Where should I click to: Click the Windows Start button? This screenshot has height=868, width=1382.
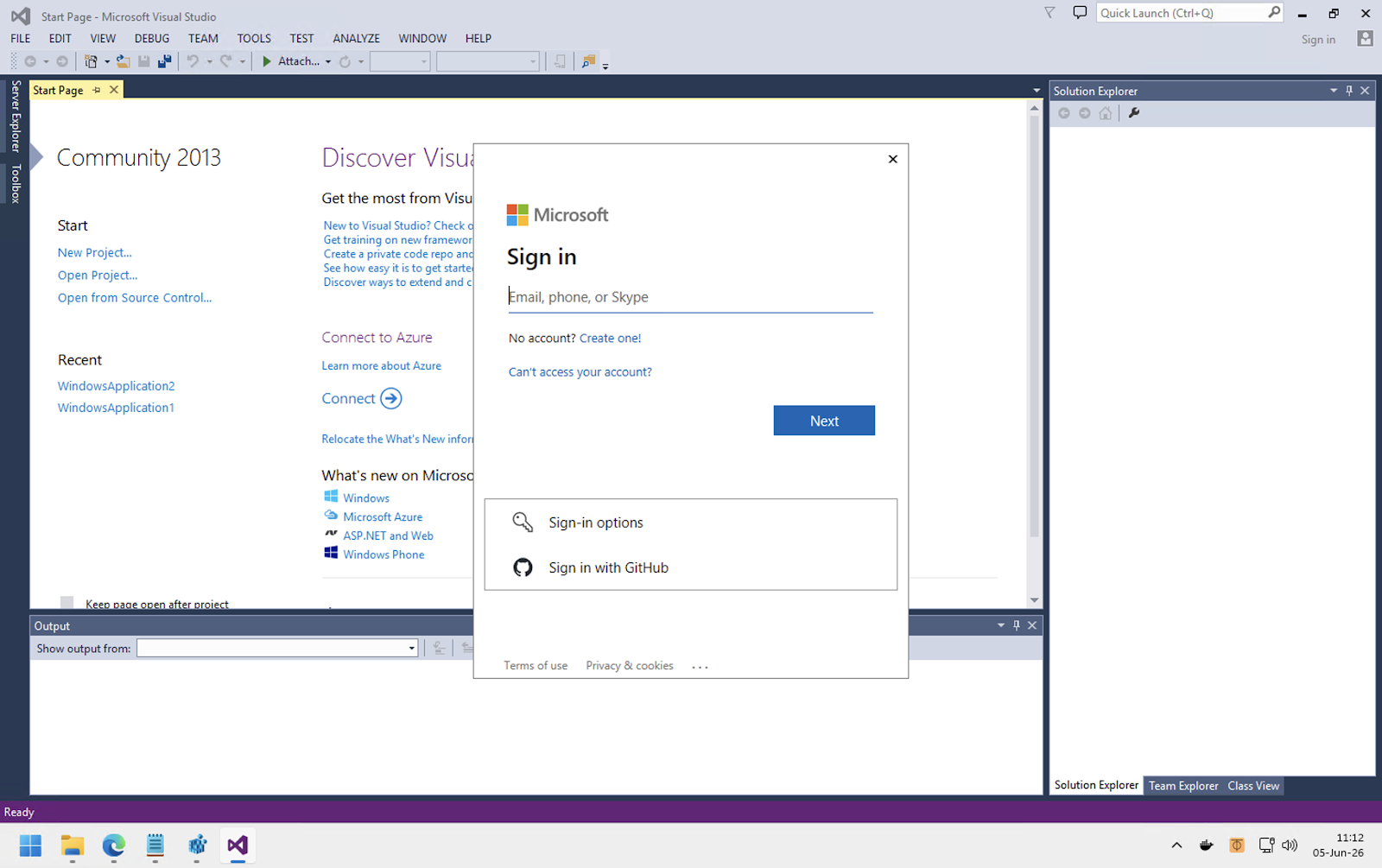(x=30, y=846)
